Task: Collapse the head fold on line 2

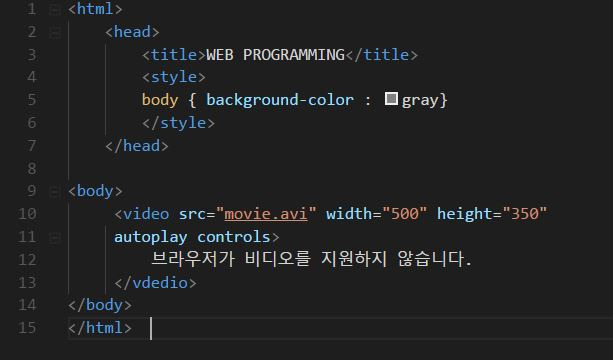Action: (x=55, y=32)
